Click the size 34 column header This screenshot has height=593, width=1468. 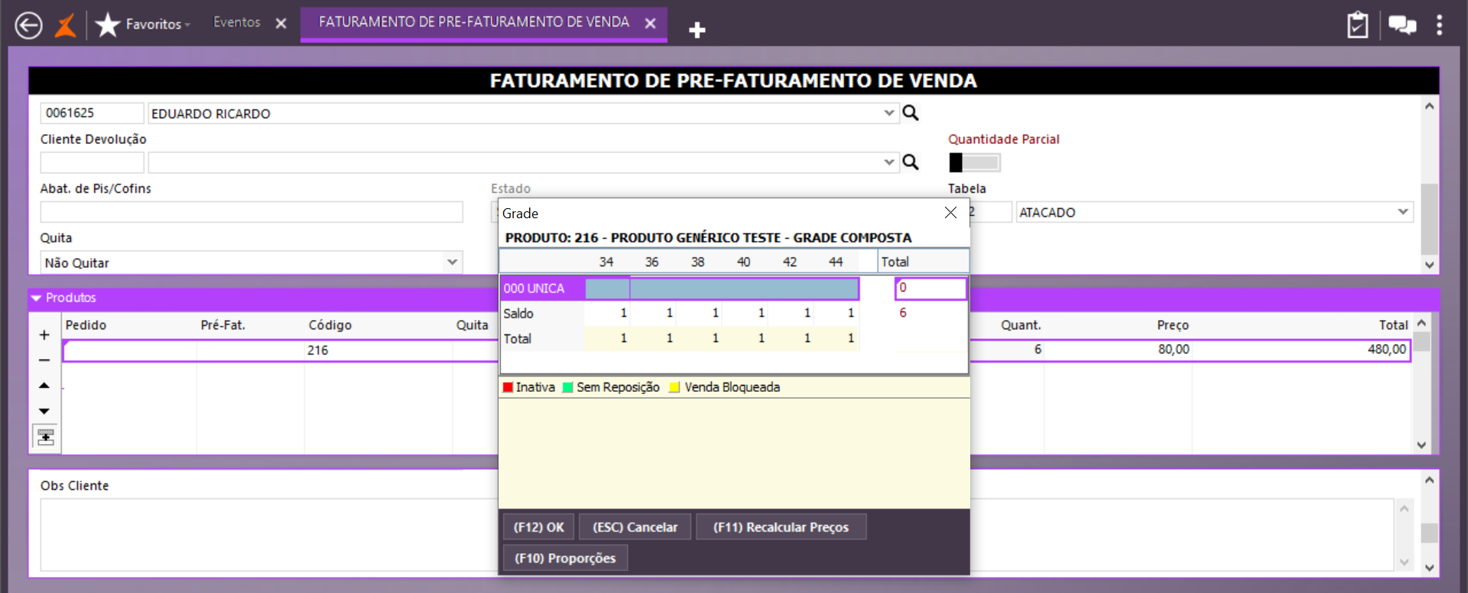[606, 262]
